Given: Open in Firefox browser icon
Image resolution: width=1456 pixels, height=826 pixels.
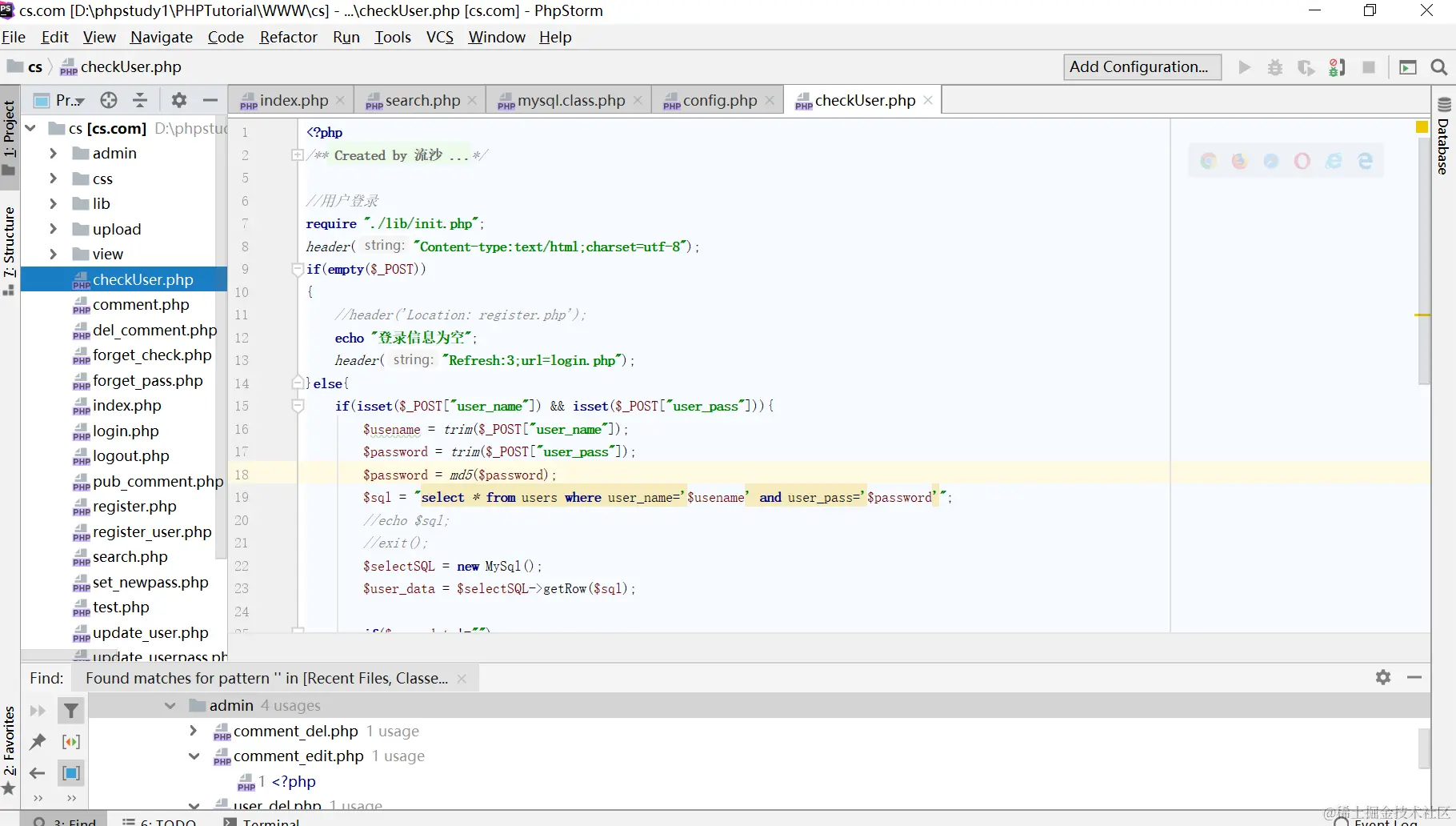Looking at the screenshot, I should pyautogui.click(x=1240, y=161).
